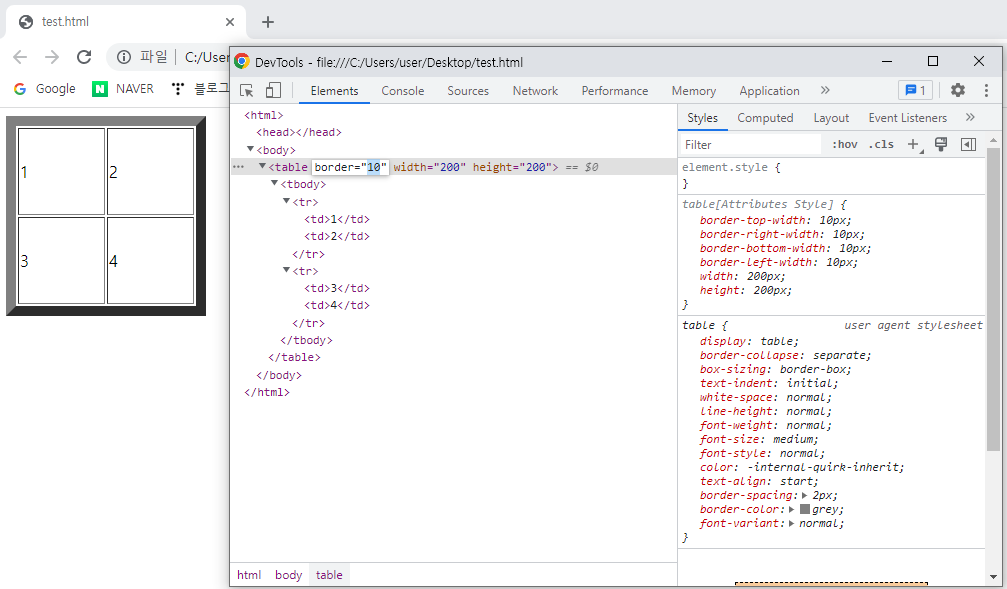Edit the height="200" attribute
The image size is (1007, 589).
(x=512, y=167)
